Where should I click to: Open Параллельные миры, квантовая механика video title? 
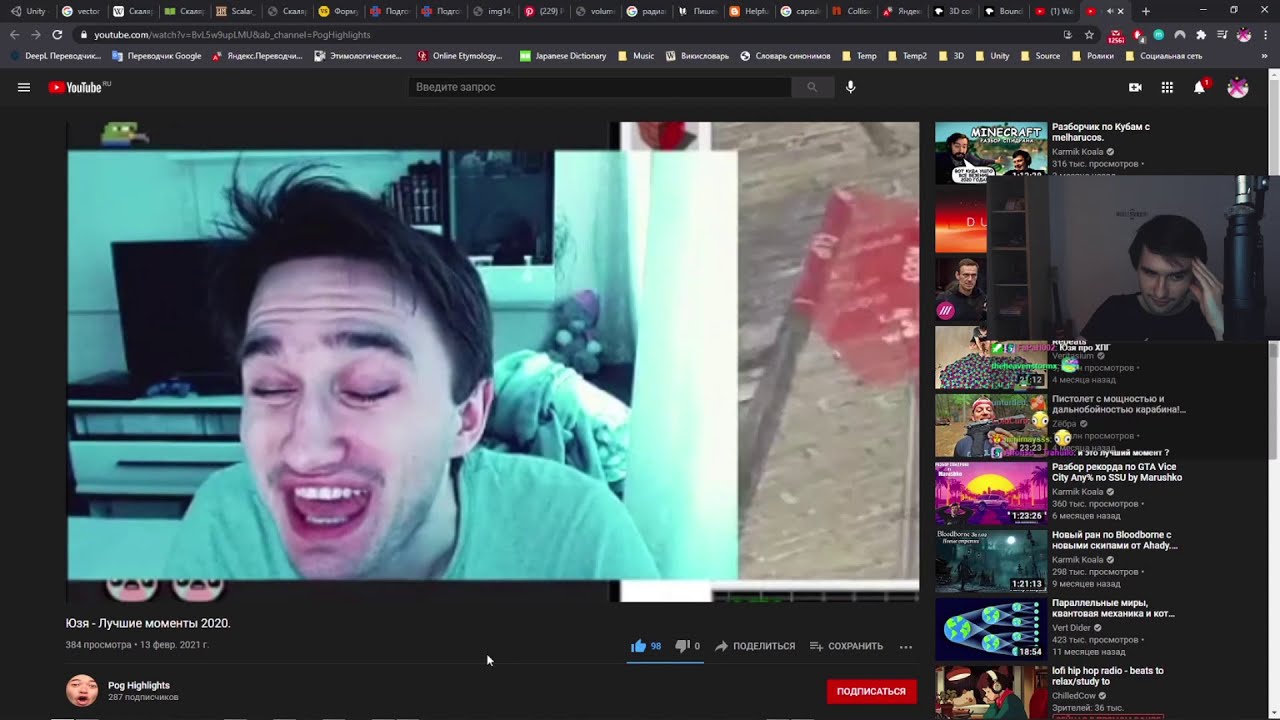1113,608
